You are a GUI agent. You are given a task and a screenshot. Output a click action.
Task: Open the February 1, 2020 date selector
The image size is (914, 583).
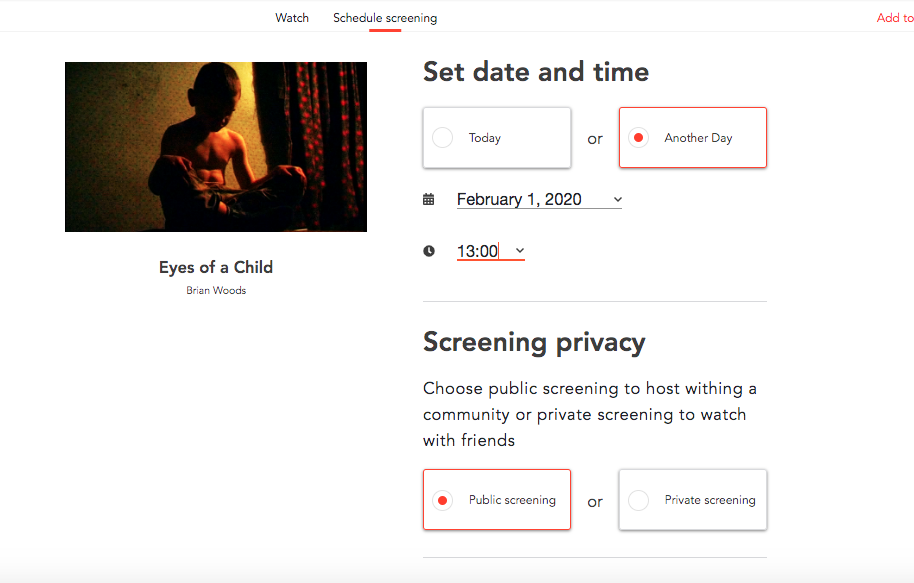click(x=539, y=199)
